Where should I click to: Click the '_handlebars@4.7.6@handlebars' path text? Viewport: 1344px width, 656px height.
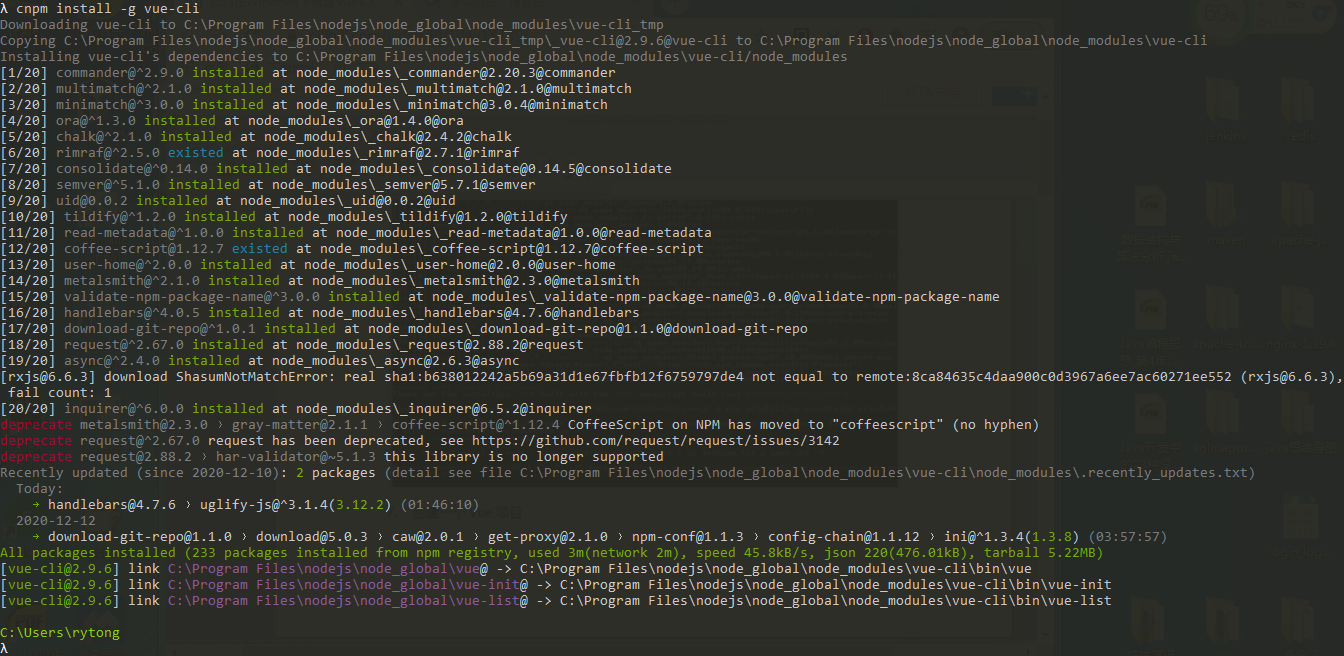coord(528,312)
